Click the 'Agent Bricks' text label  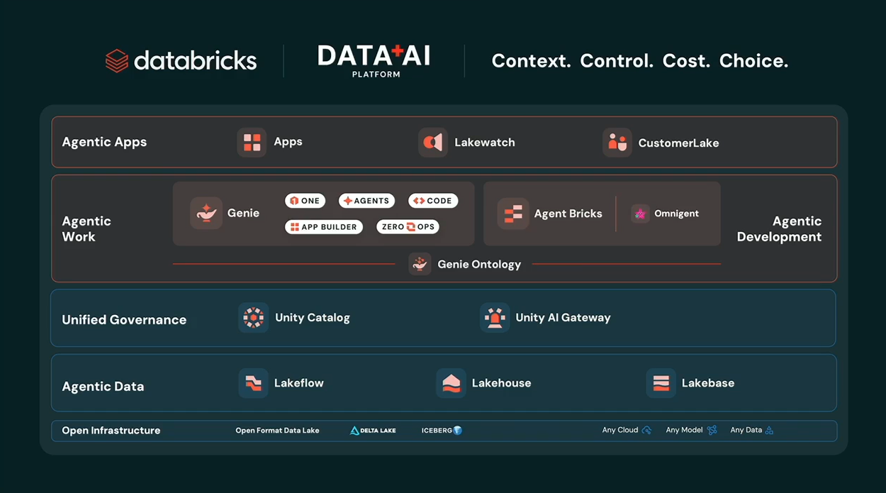(x=568, y=214)
